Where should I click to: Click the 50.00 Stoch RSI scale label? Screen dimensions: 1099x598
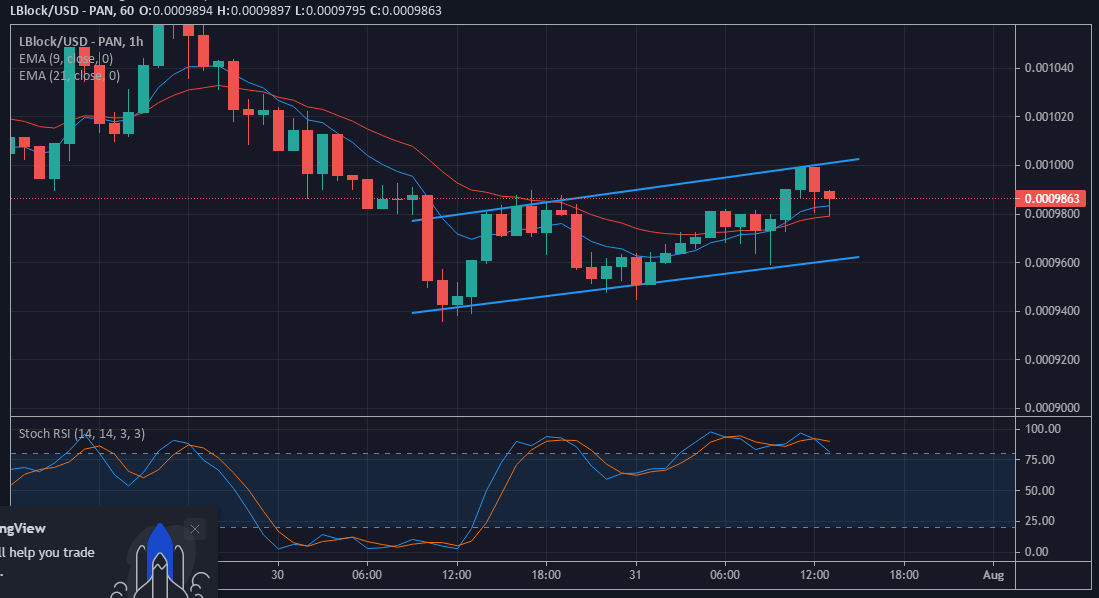click(x=1039, y=490)
